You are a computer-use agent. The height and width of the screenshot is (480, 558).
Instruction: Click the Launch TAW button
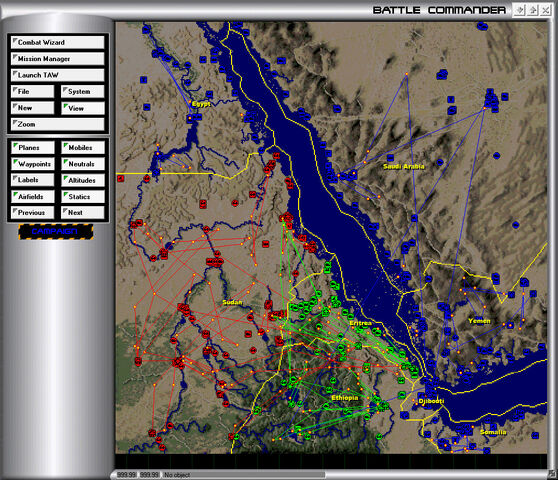(x=58, y=75)
